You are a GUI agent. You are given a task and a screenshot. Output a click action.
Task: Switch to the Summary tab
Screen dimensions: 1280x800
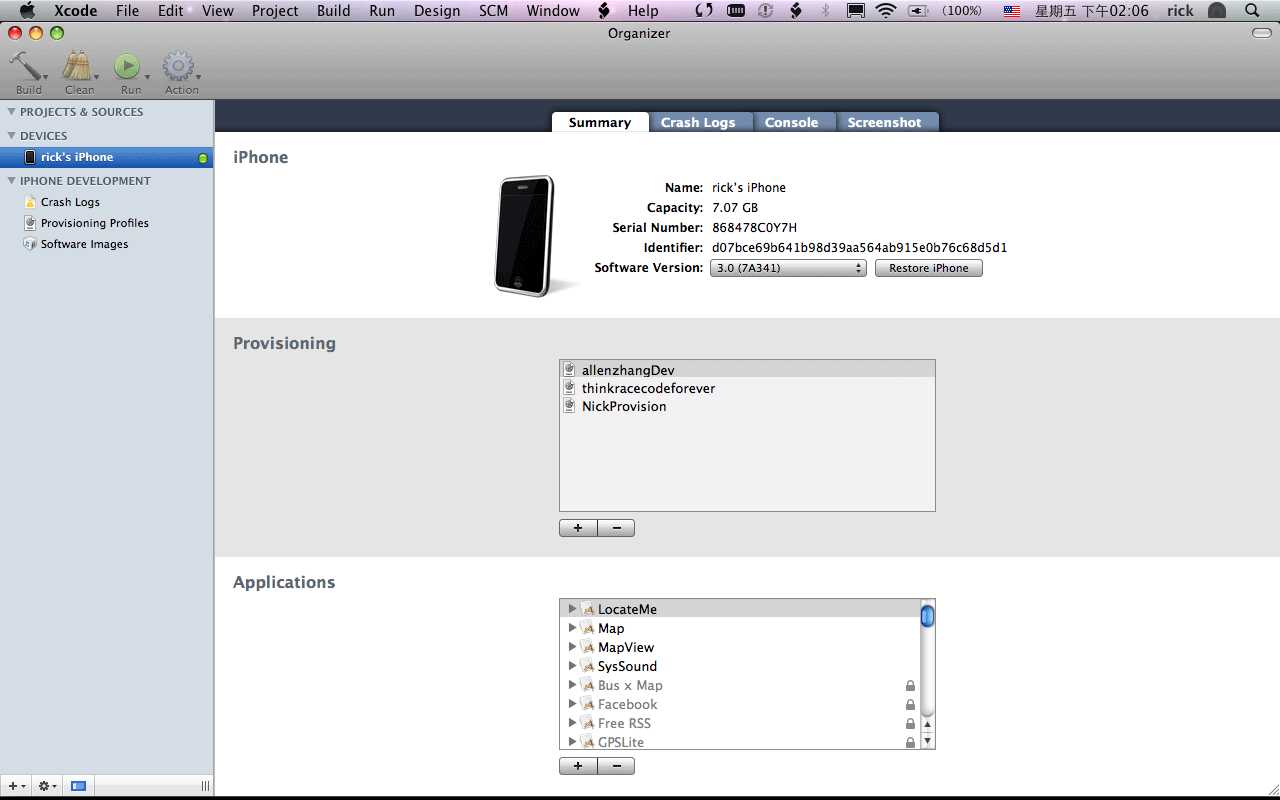(x=600, y=122)
